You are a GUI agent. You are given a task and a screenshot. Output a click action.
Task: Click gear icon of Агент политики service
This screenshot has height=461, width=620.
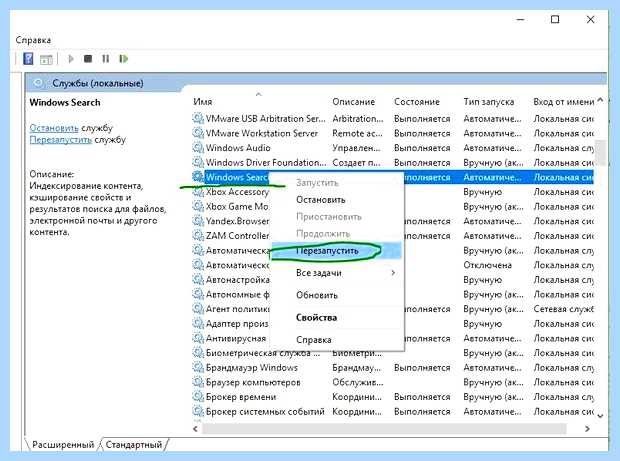(198, 309)
